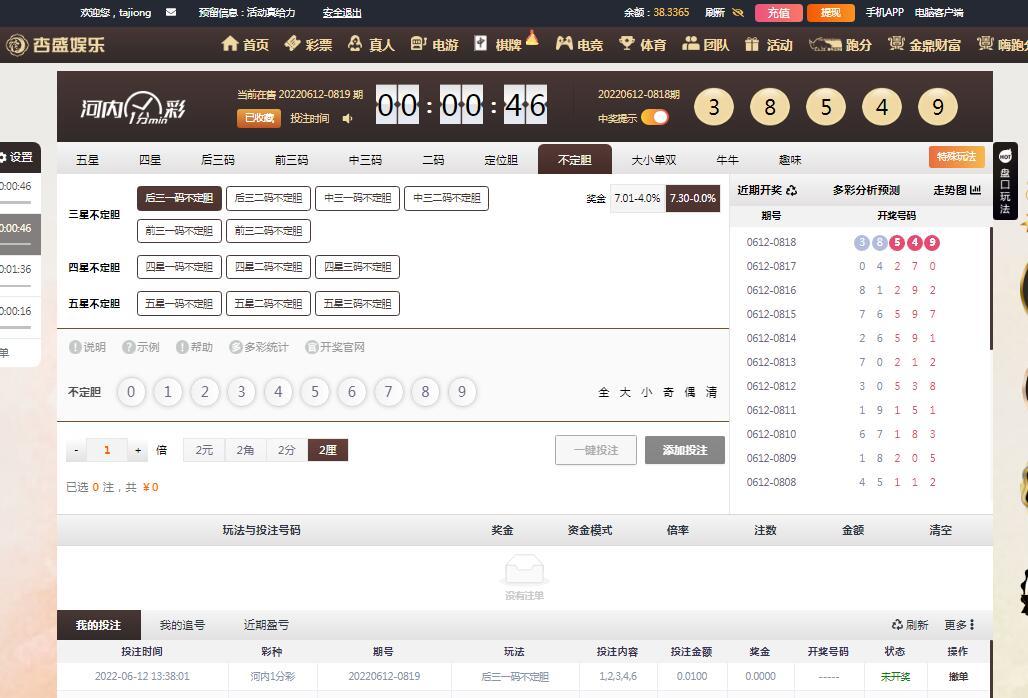Increase multiplier with the plus button
Screen dimensions: 1028x698
coord(138,450)
